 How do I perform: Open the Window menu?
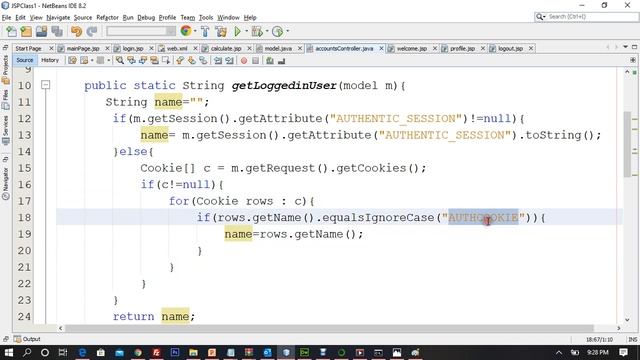point(228,18)
